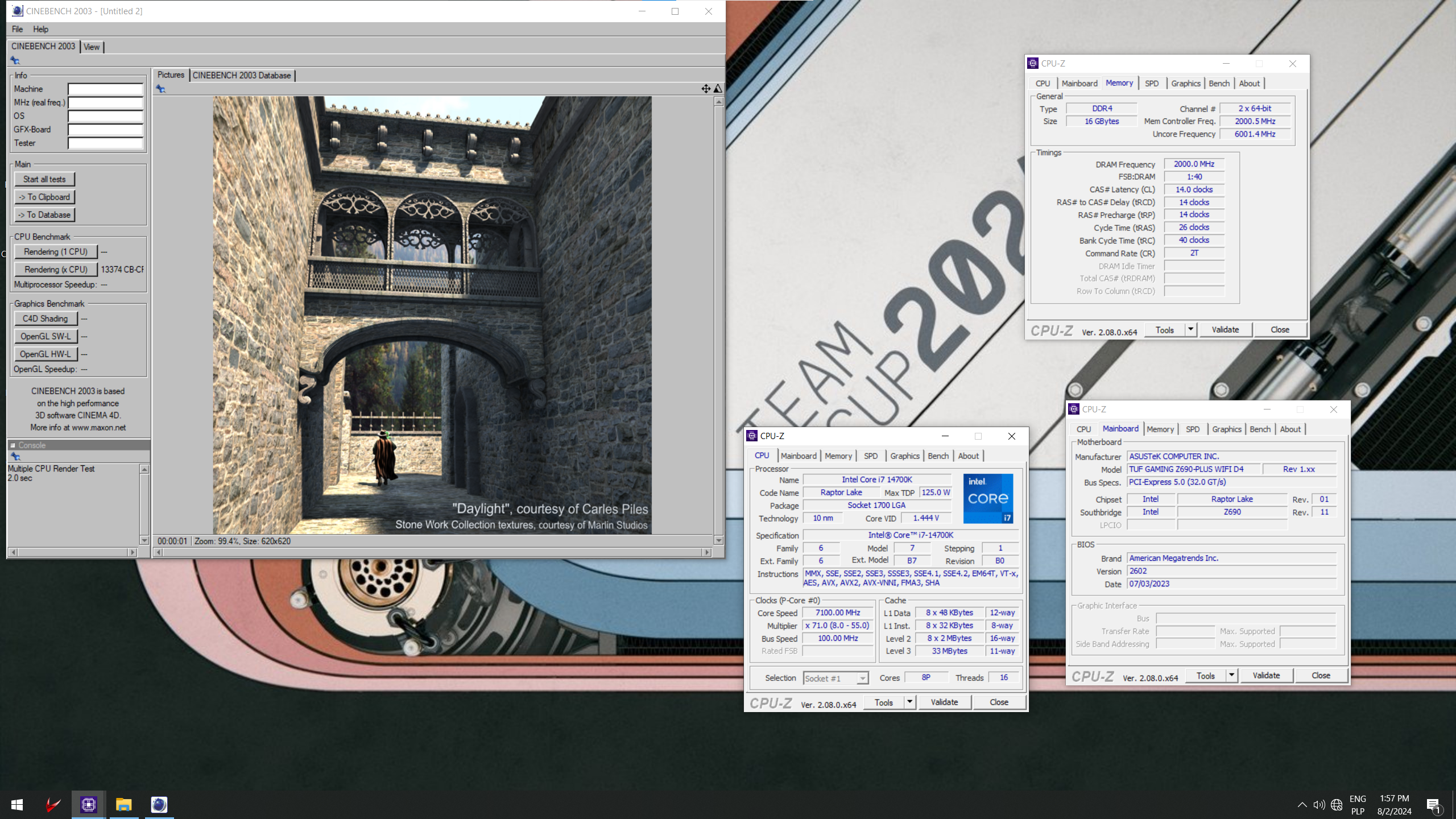Open About tab in CPU-Z Memory window
Screen dimensions: 1456x819
pyautogui.click(x=1250, y=83)
